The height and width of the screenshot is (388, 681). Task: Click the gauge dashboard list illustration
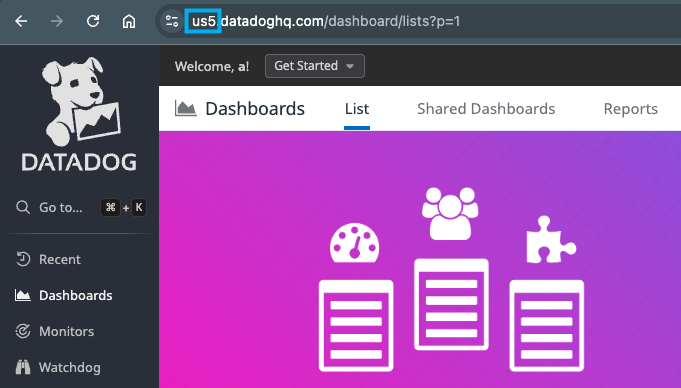(x=356, y=297)
